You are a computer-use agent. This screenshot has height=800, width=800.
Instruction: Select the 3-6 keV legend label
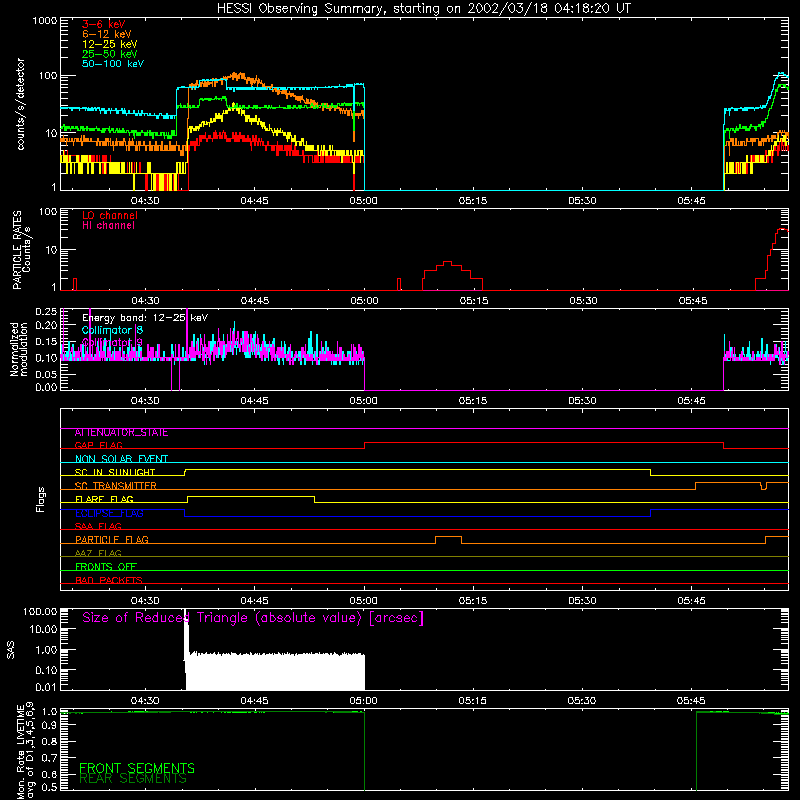pos(103,24)
